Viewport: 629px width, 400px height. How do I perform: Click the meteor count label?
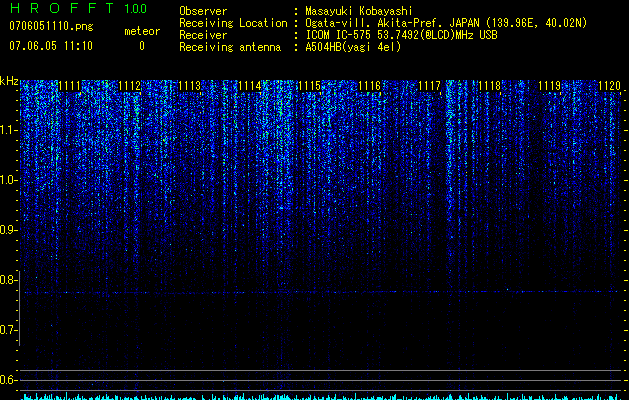coord(142,31)
